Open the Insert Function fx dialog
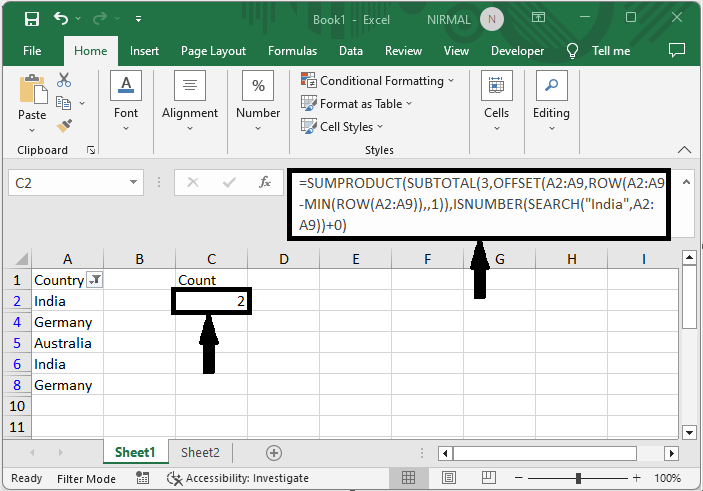 coord(265,182)
